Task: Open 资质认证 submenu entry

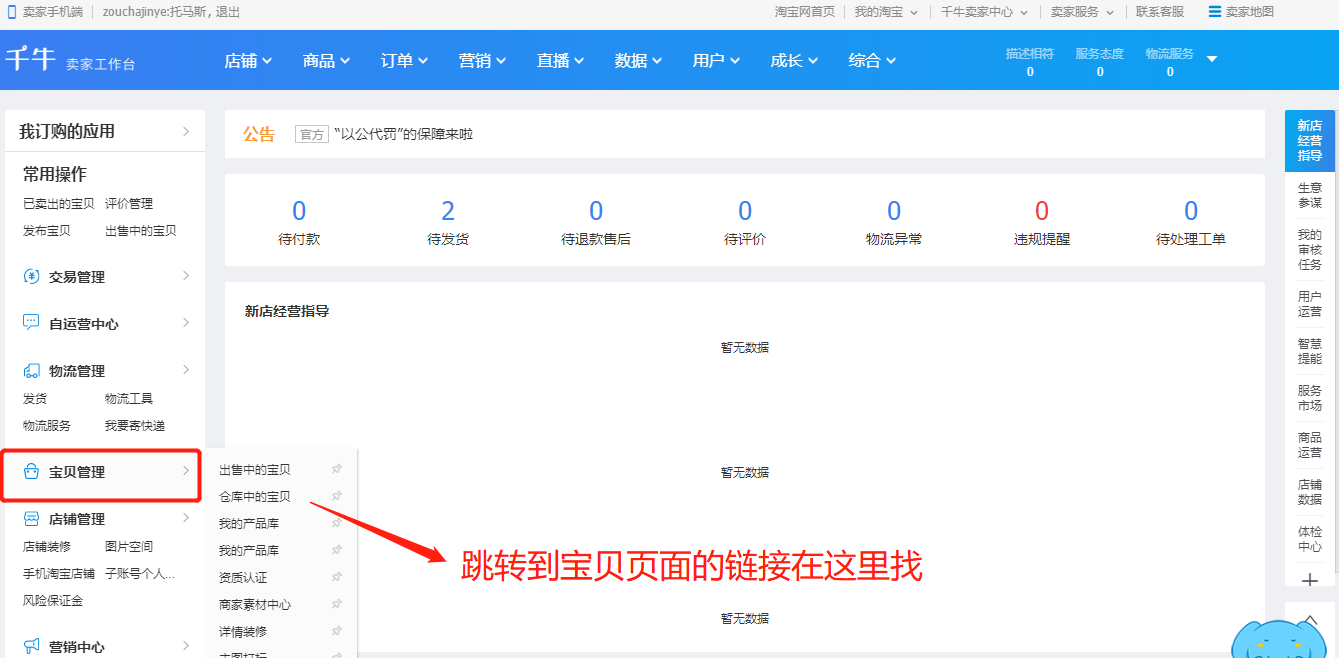Action: pyautogui.click(x=243, y=577)
